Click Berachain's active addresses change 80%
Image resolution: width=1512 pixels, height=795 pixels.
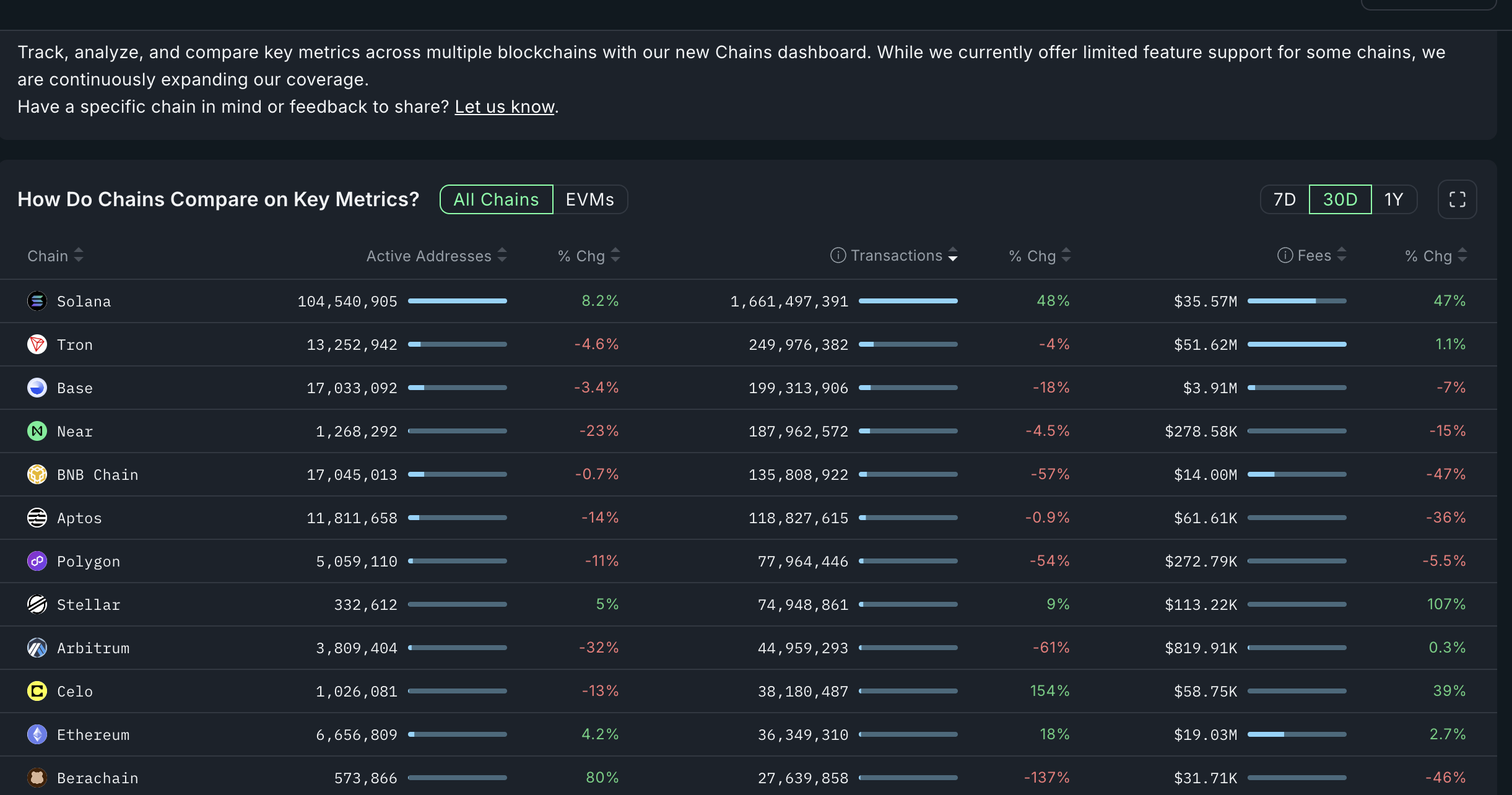602,778
